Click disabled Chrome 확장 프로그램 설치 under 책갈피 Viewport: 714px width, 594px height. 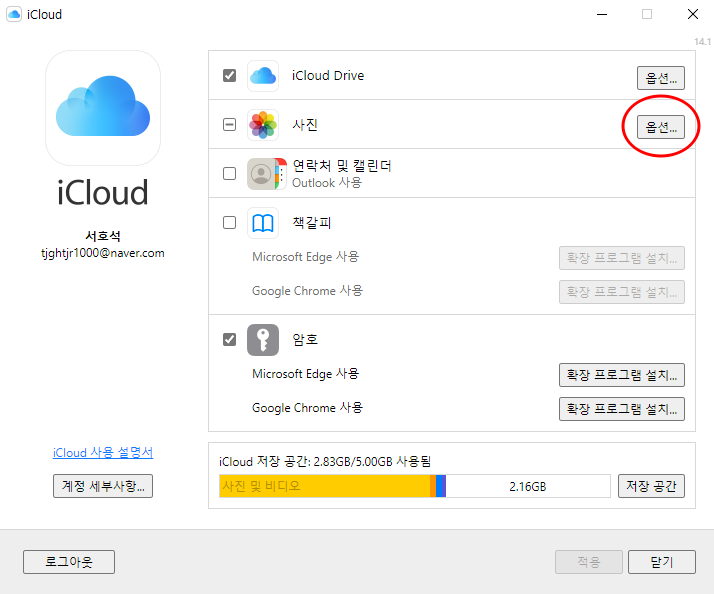coord(622,292)
